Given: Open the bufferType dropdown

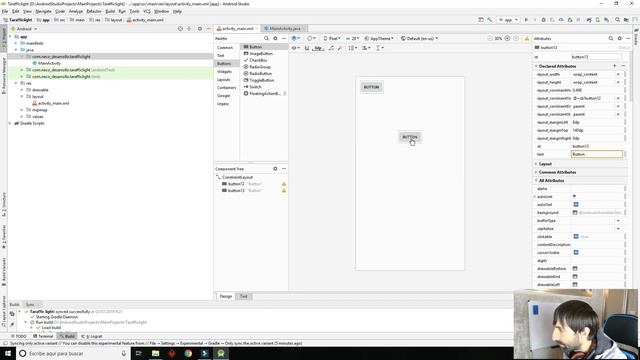Looking at the screenshot, I should pyautogui.click(x=618, y=220).
